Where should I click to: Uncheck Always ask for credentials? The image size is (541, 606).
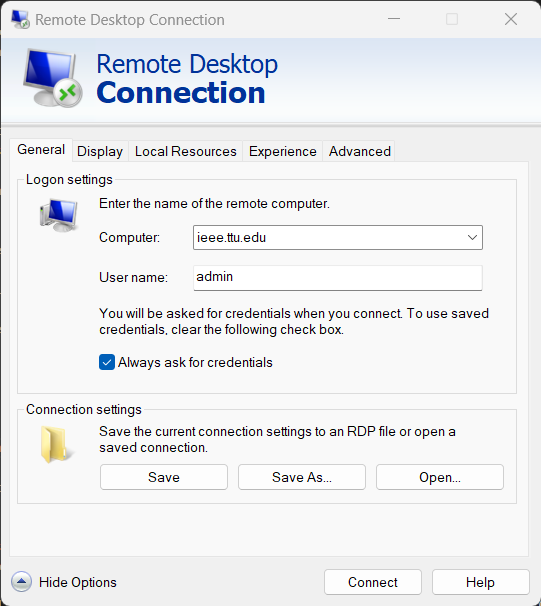tap(107, 363)
